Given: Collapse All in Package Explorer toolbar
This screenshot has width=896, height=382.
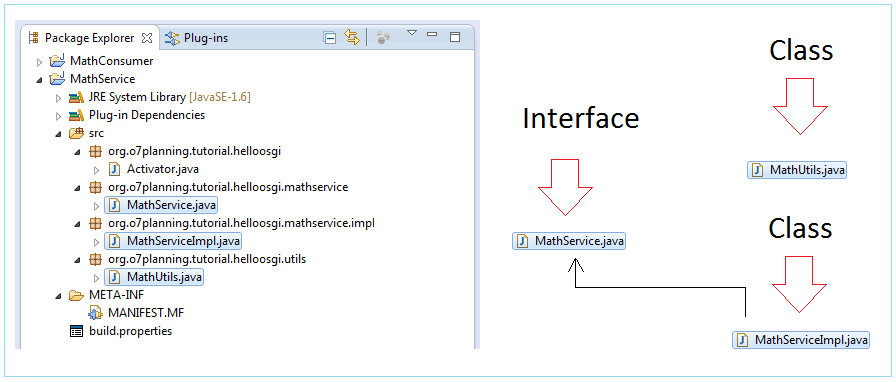Looking at the screenshot, I should 330,38.
